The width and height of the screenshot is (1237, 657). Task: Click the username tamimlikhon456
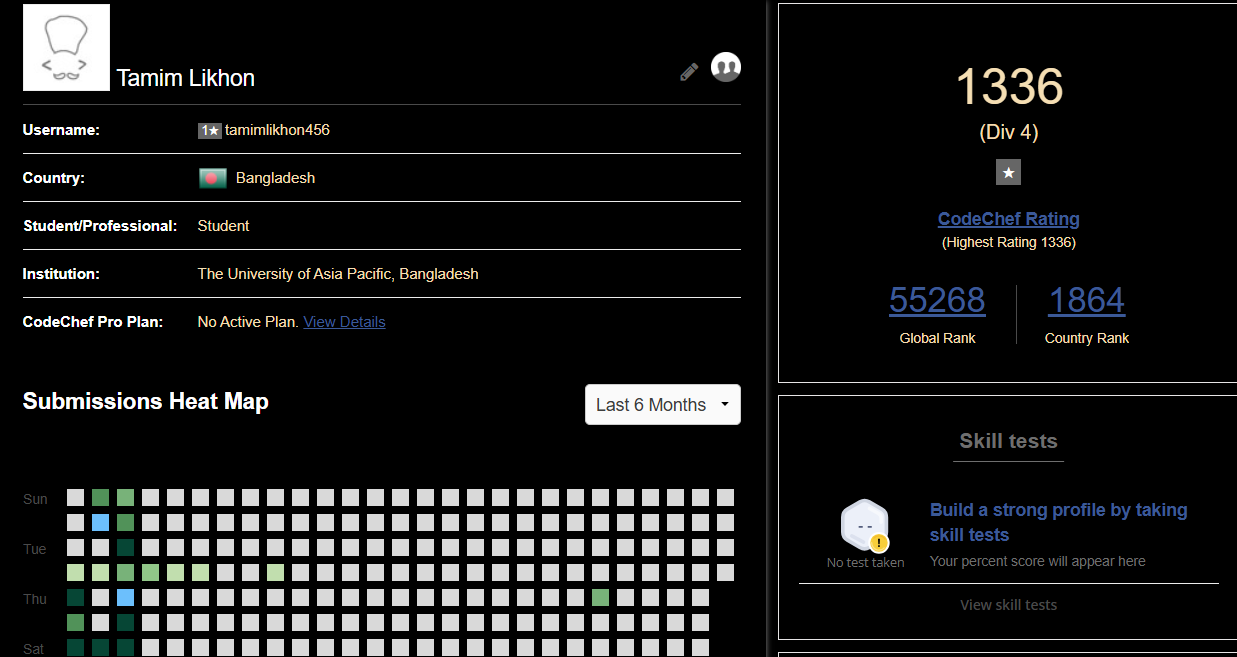[x=277, y=130]
